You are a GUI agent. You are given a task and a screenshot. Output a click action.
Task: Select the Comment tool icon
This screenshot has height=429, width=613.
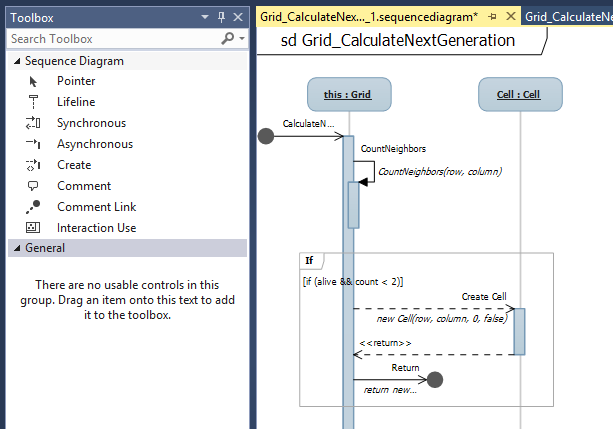(x=33, y=186)
